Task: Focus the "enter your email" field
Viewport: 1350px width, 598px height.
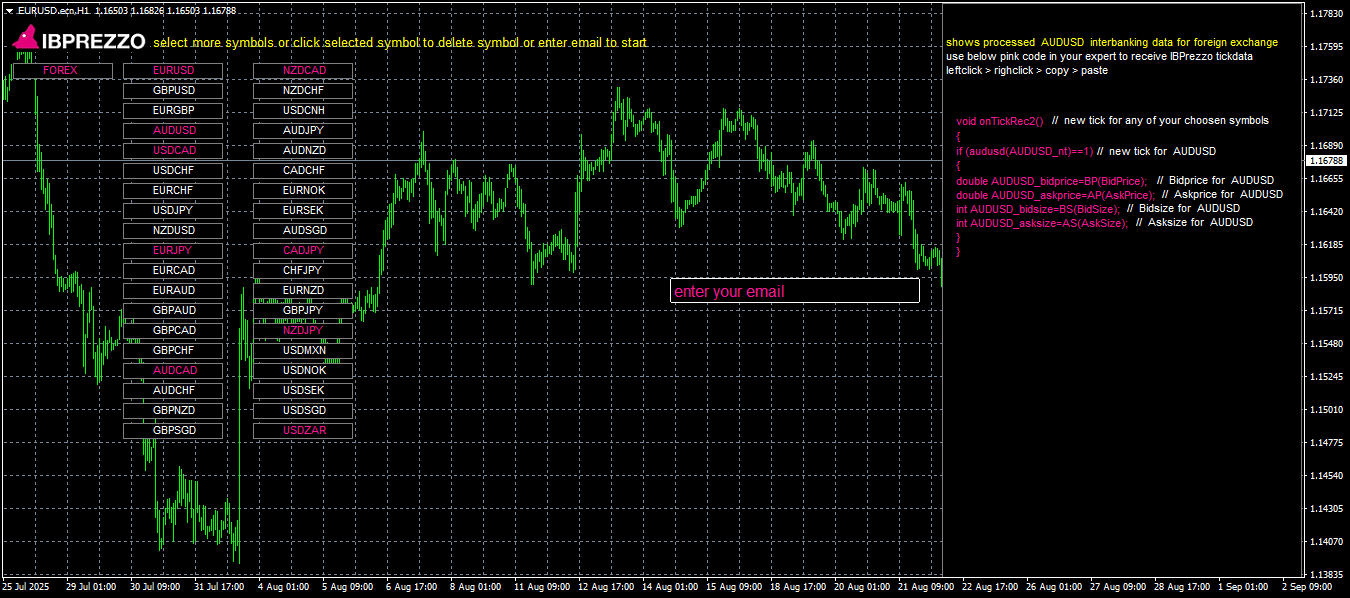Action: 794,291
